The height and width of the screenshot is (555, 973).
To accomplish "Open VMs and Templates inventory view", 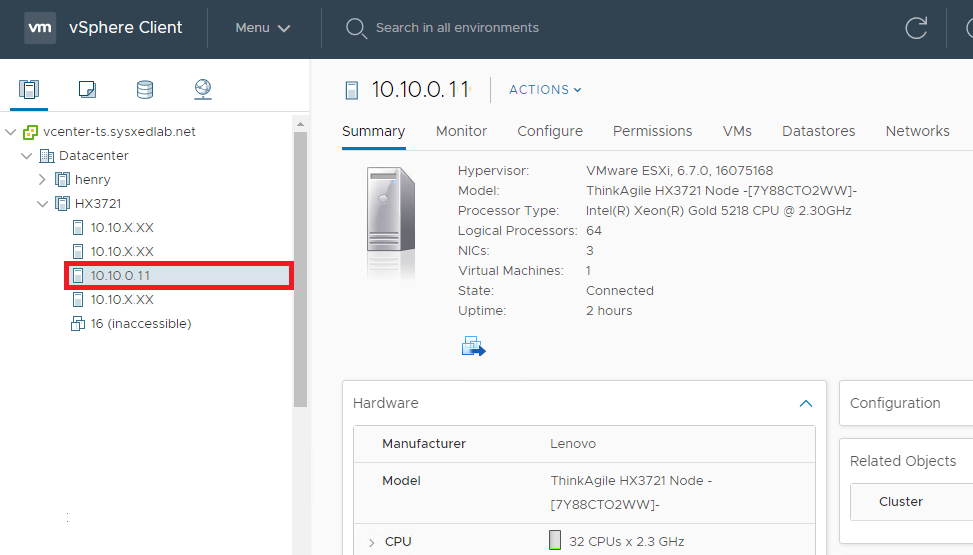I will (87, 89).
